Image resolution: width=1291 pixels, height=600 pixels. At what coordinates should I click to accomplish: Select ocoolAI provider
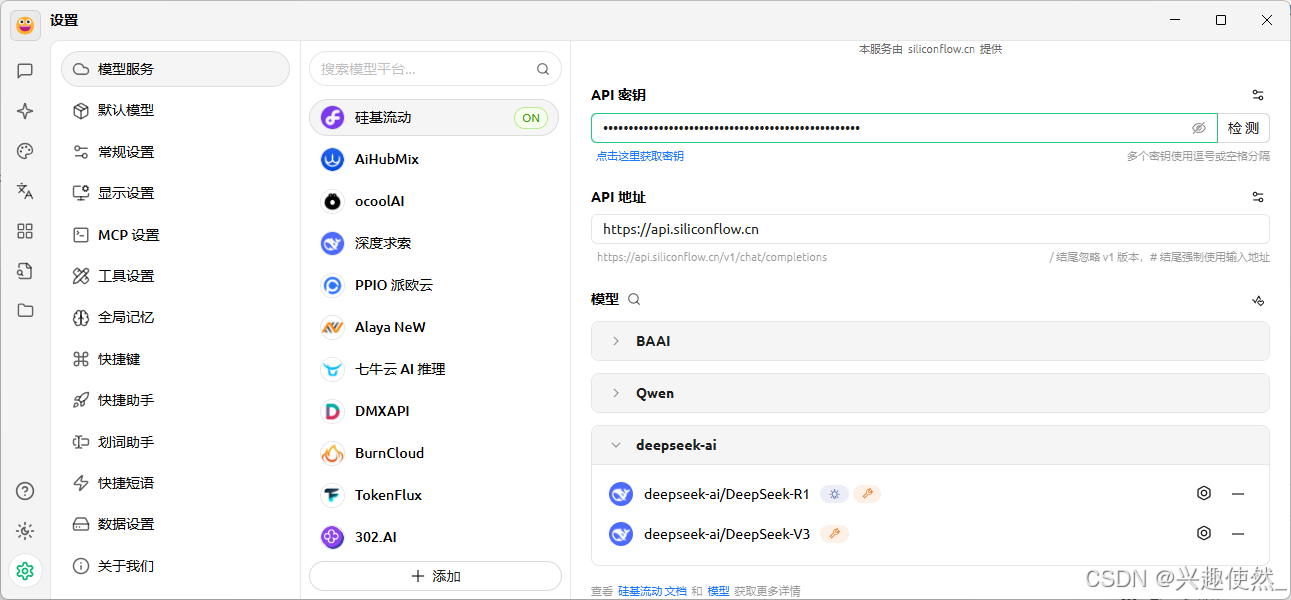click(434, 201)
